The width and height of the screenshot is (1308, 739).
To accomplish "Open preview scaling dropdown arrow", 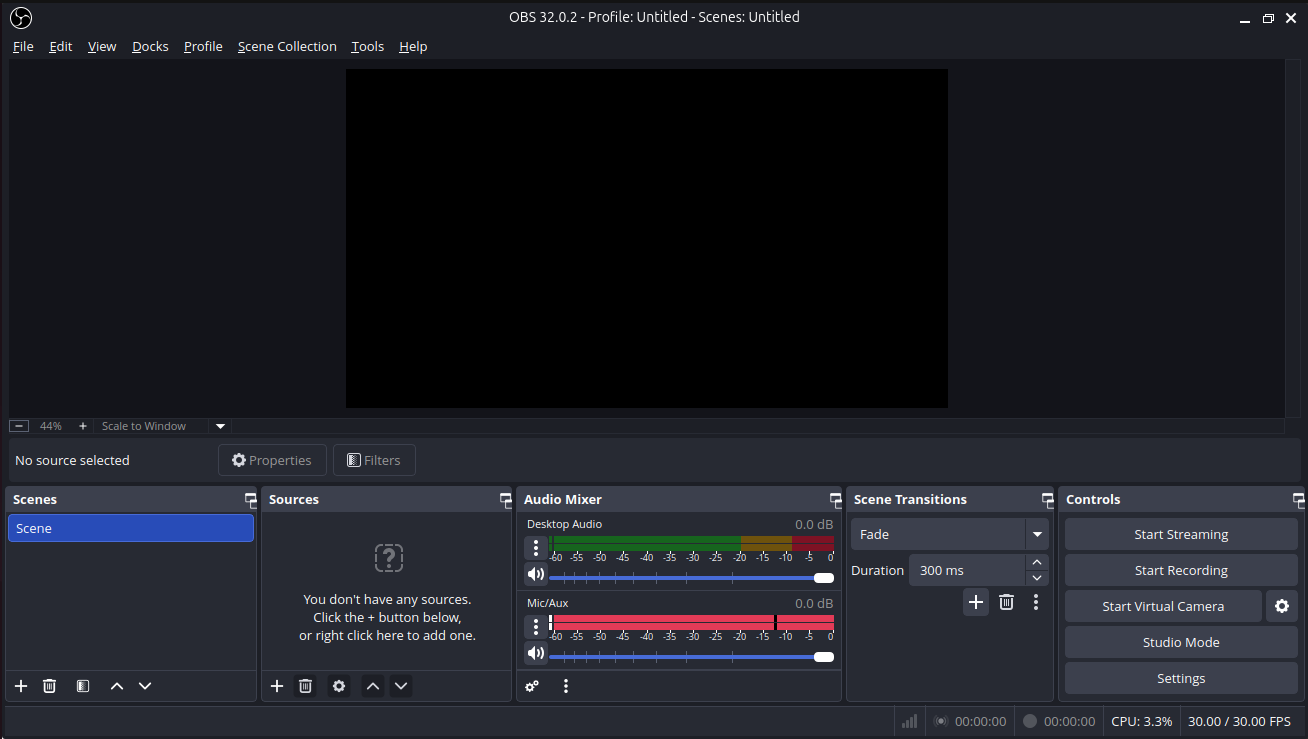I will pos(221,426).
